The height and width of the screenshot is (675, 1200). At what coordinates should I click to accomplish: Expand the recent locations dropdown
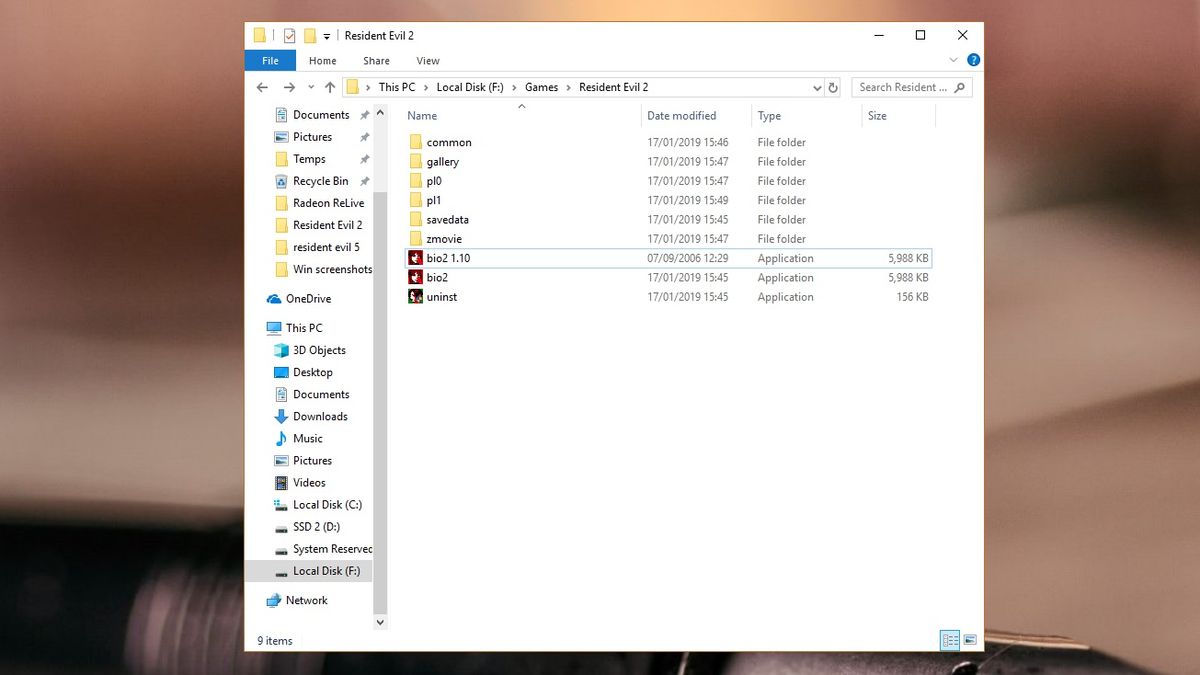click(x=311, y=87)
